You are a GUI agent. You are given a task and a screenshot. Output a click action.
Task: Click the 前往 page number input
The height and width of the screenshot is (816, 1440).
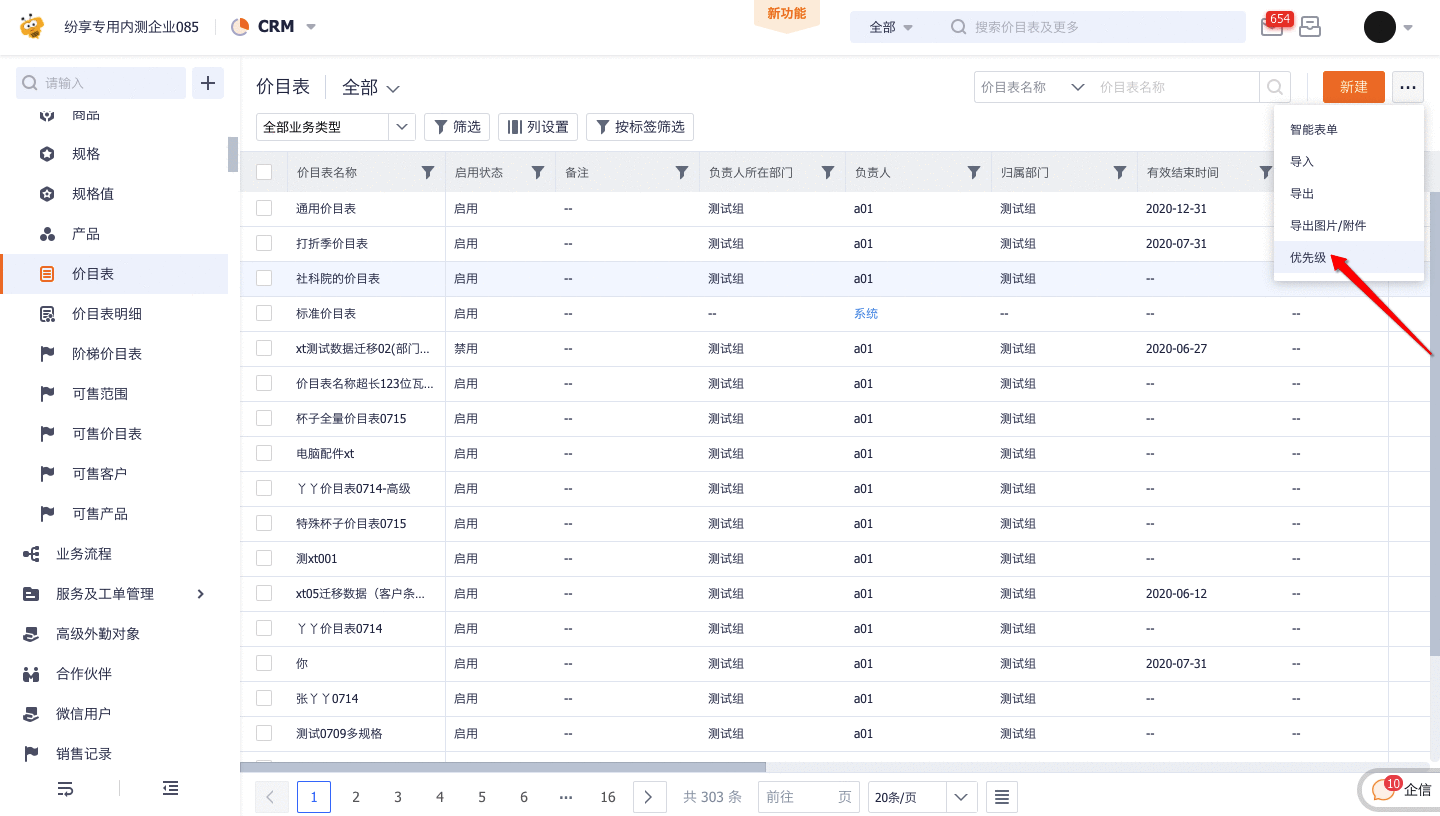coord(808,797)
